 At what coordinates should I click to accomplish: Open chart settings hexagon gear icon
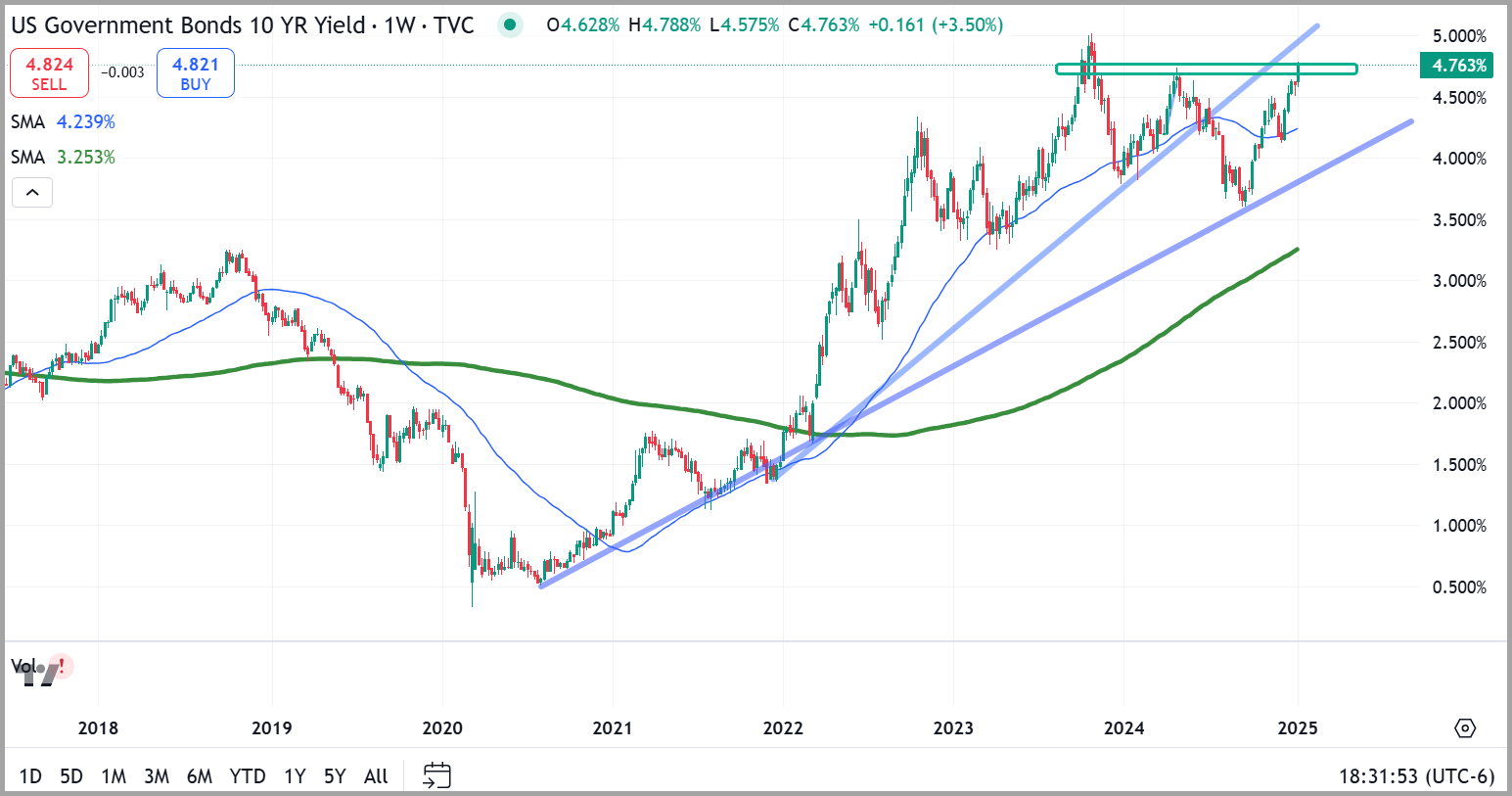(x=1464, y=728)
